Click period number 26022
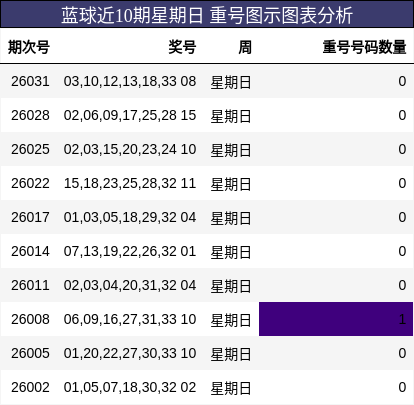414x405 pixels. [x=30, y=183]
